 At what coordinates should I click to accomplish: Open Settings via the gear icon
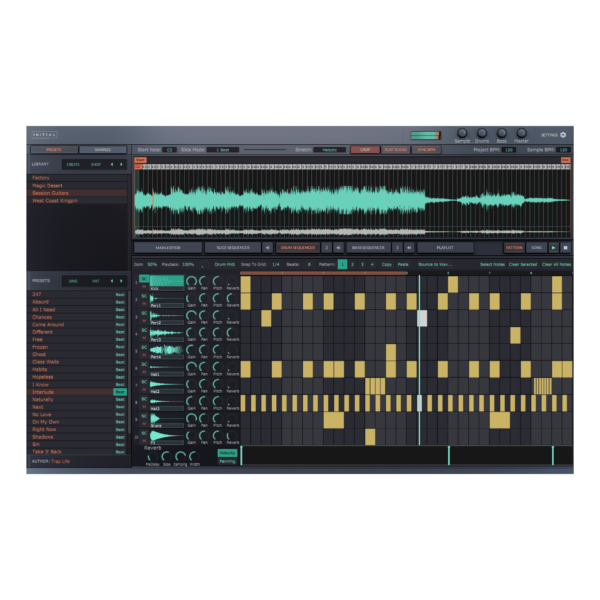coord(563,134)
